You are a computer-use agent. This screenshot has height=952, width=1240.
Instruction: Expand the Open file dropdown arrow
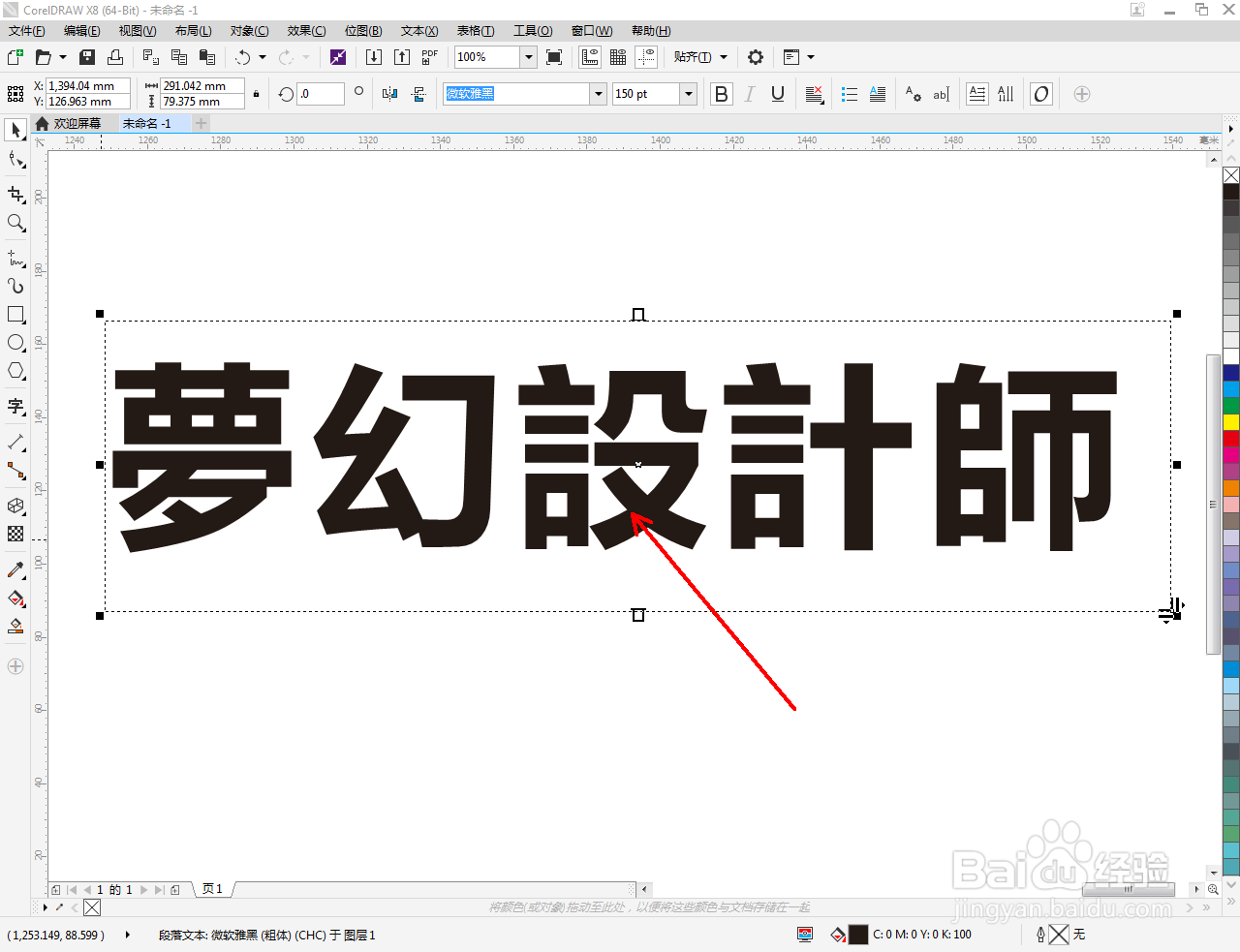point(63,57)
